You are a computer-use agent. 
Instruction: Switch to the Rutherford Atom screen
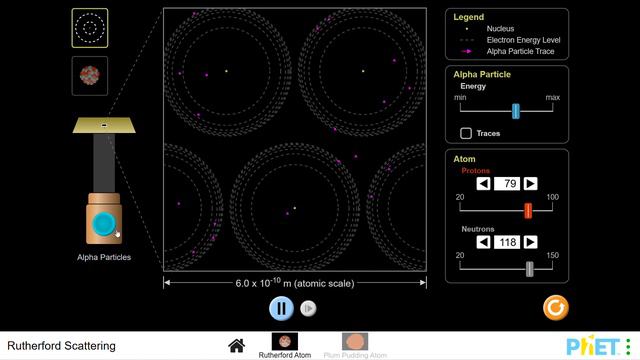coord(284,346)
